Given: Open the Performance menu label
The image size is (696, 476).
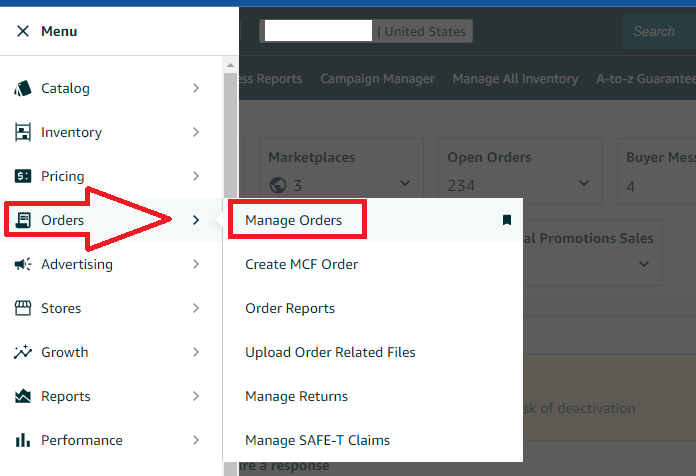Looking at the screenshot, I should coord(82,440).
